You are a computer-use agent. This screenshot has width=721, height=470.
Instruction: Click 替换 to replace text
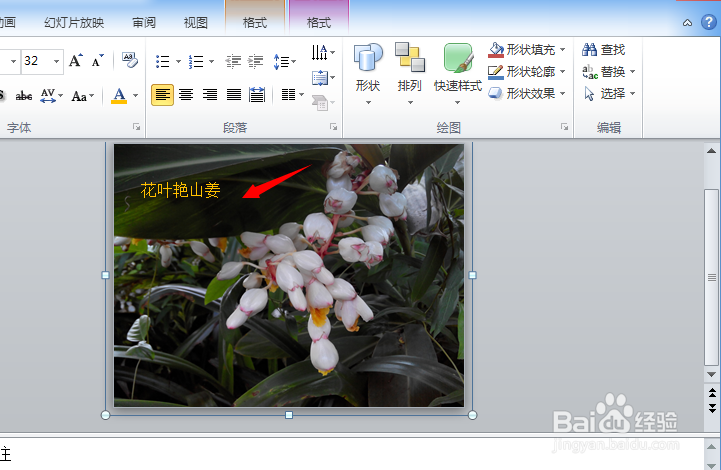click(x=603, y=72)
